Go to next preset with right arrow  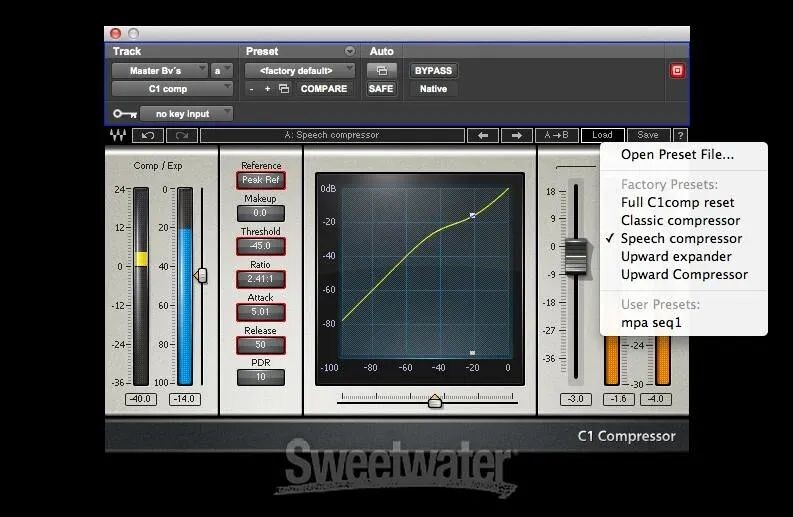coord(516,135)
